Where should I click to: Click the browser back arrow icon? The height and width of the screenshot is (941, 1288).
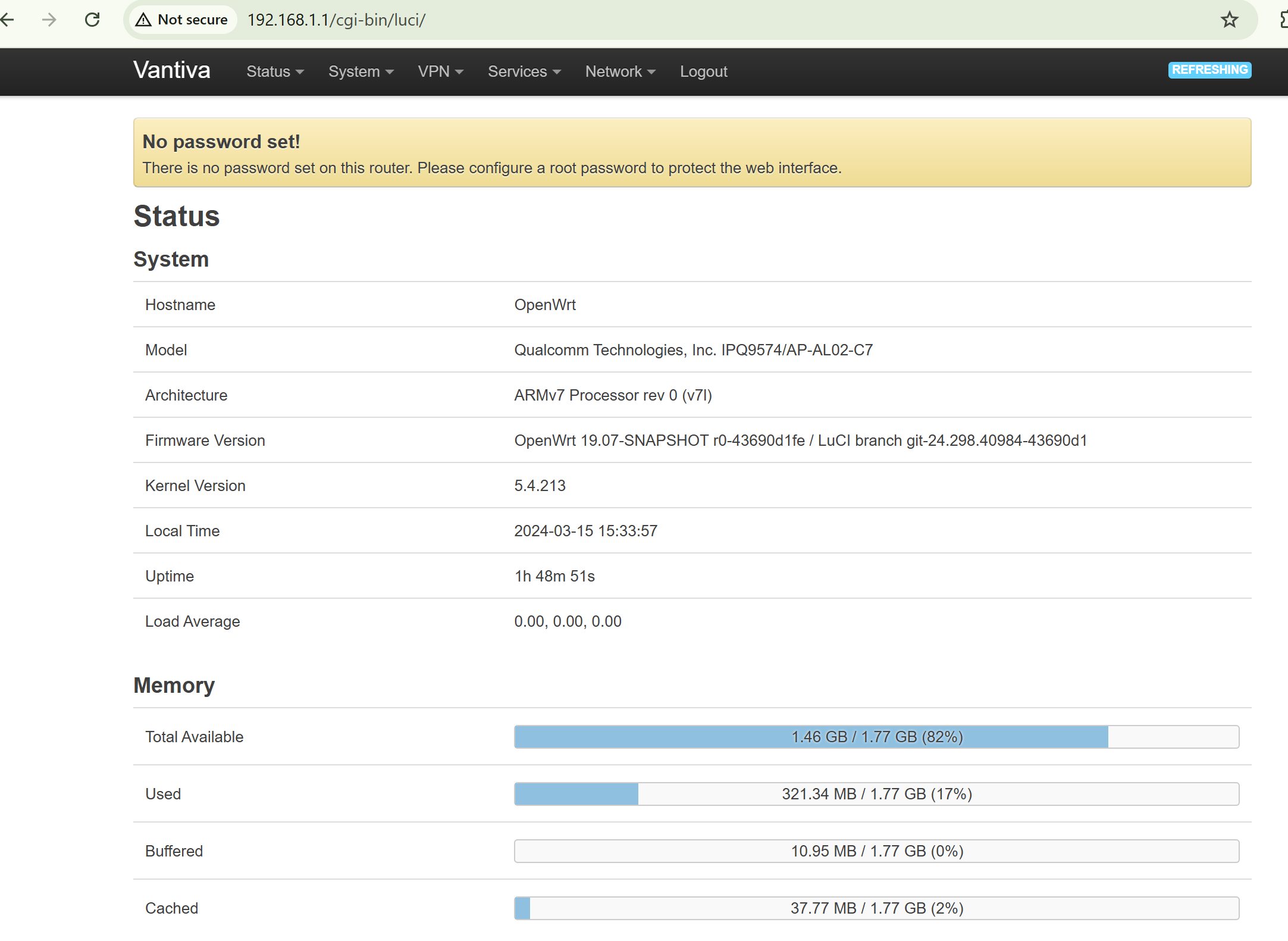7,20
